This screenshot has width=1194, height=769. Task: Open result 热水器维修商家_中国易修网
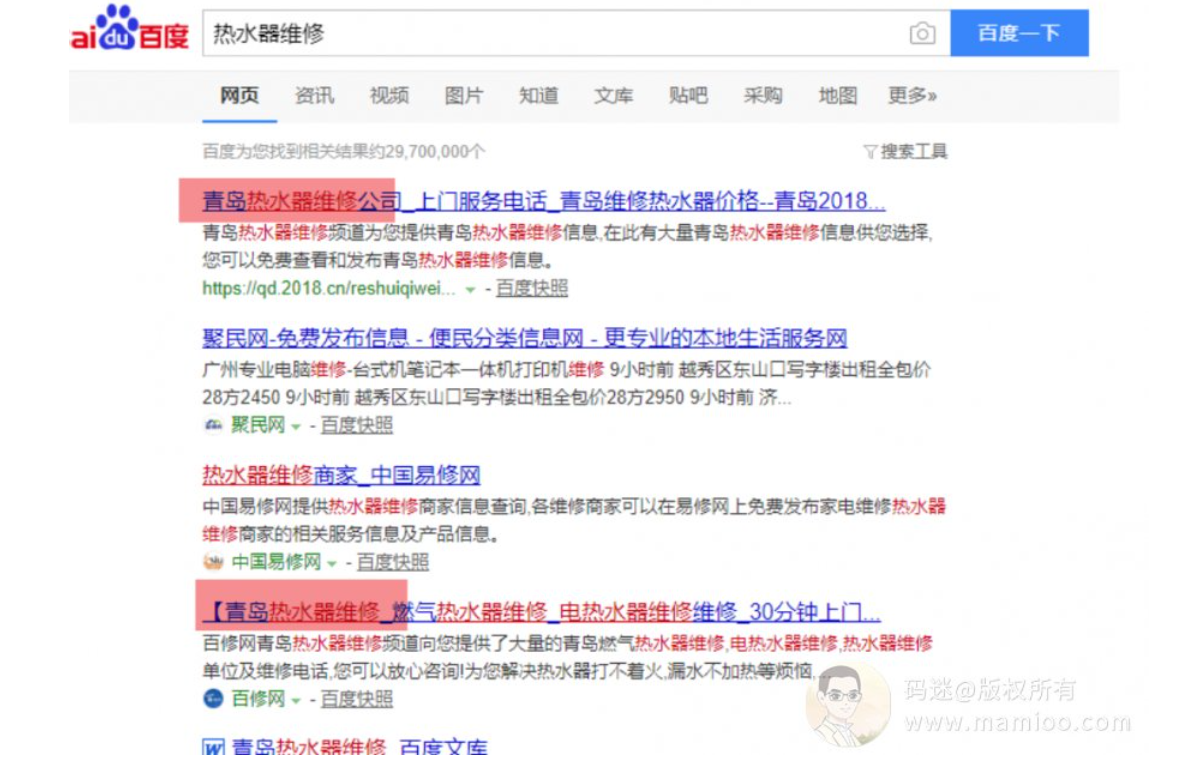coord(341,475)
